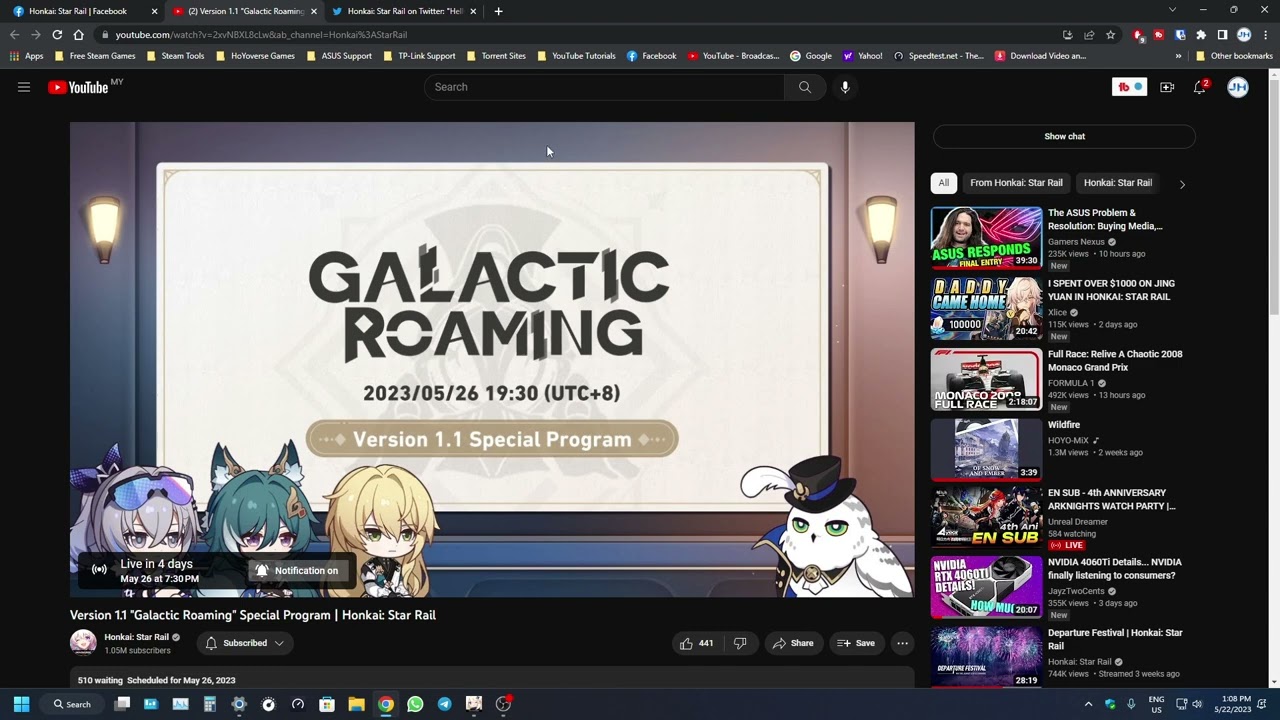Open I SPENT OVER $1000 ON JING YUAN video

tap(1111, 290)
